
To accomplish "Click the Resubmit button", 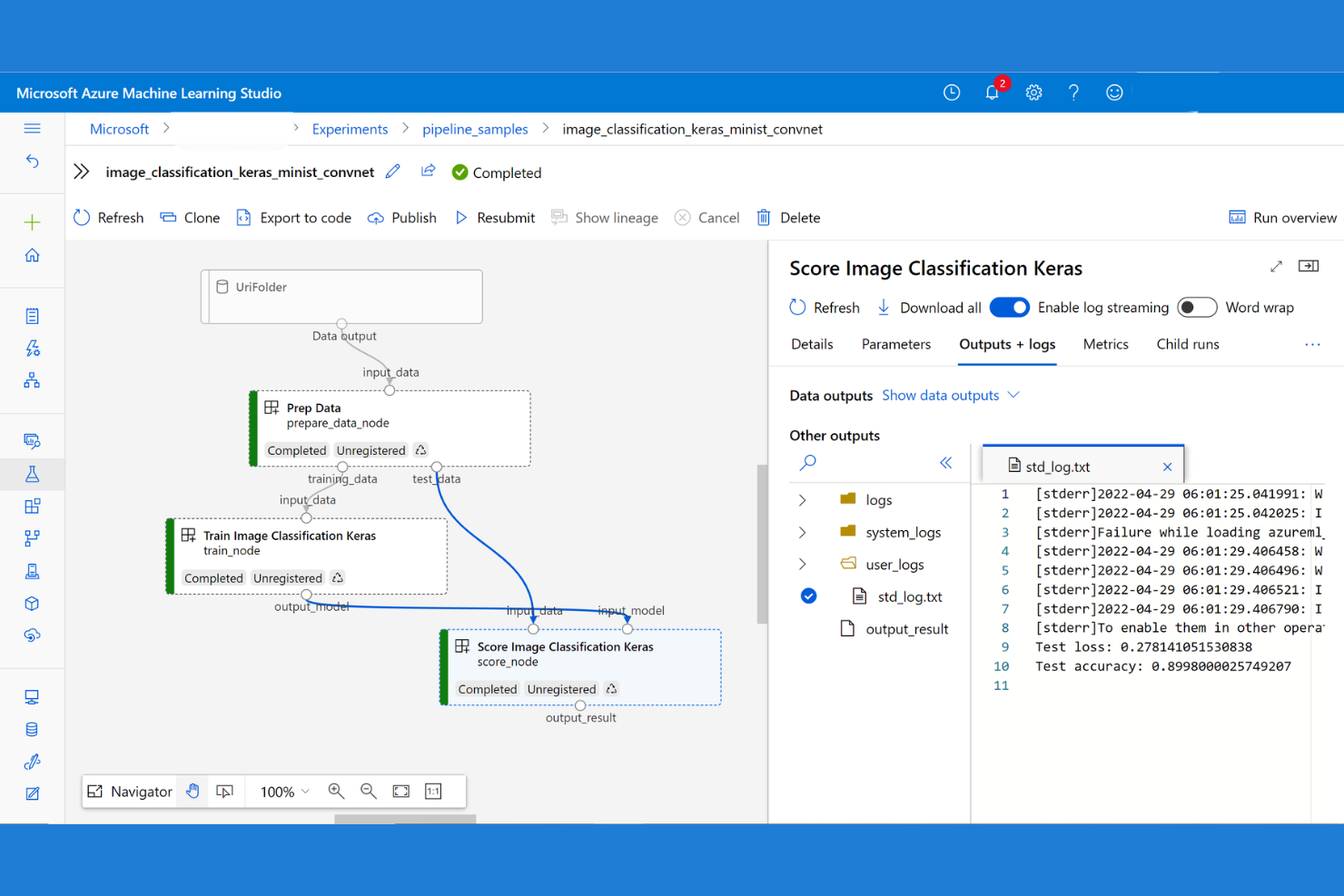I will coord(494,218).
